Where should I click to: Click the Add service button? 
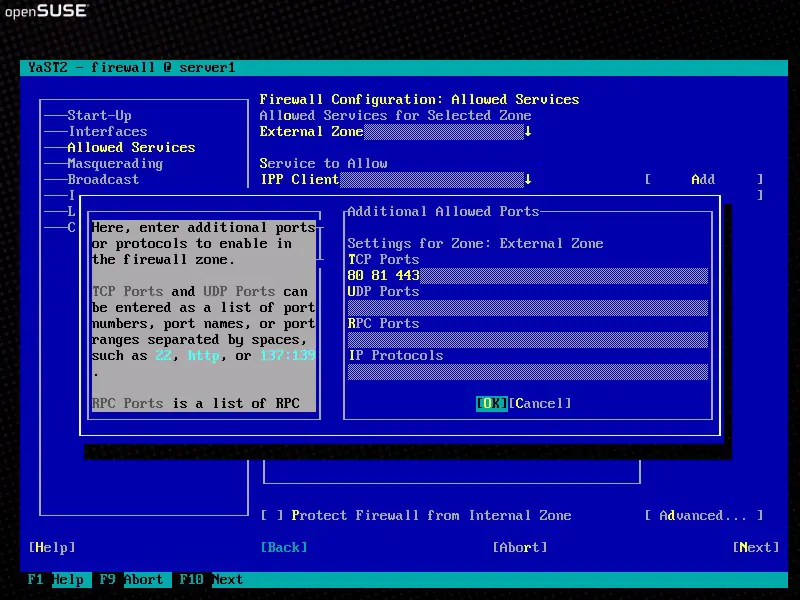click(x=704, y=180)
